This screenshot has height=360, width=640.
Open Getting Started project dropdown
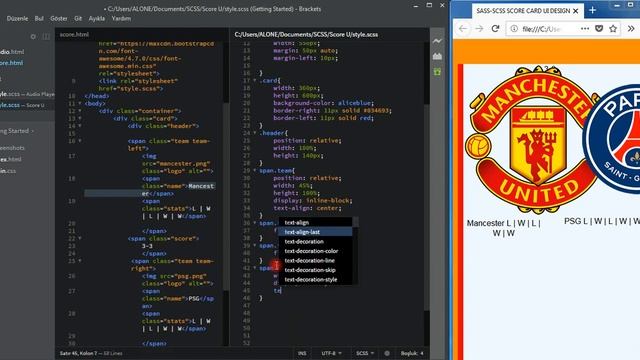pos(16,131)
